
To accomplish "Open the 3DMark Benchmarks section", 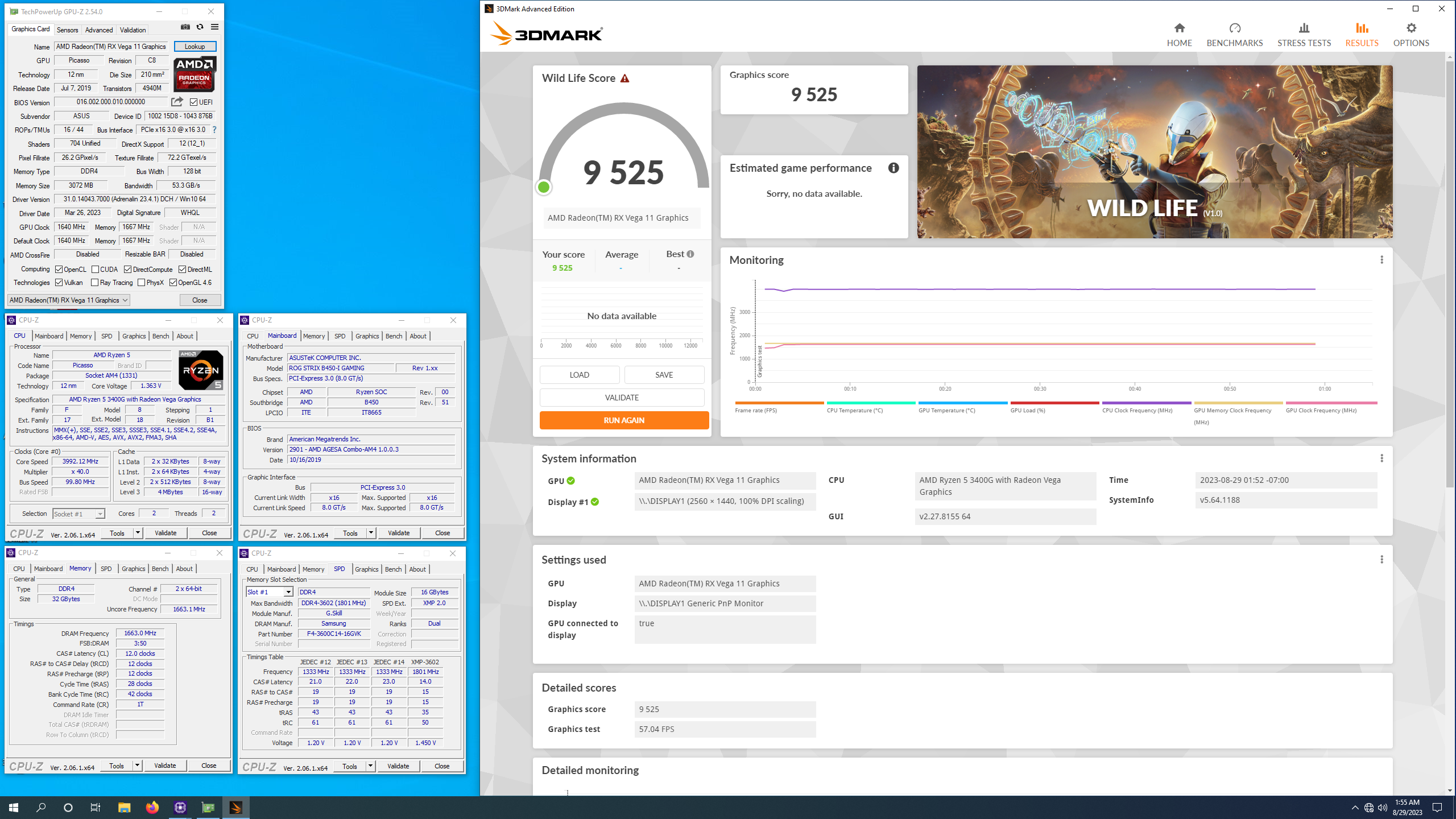I will (1234, 35).
